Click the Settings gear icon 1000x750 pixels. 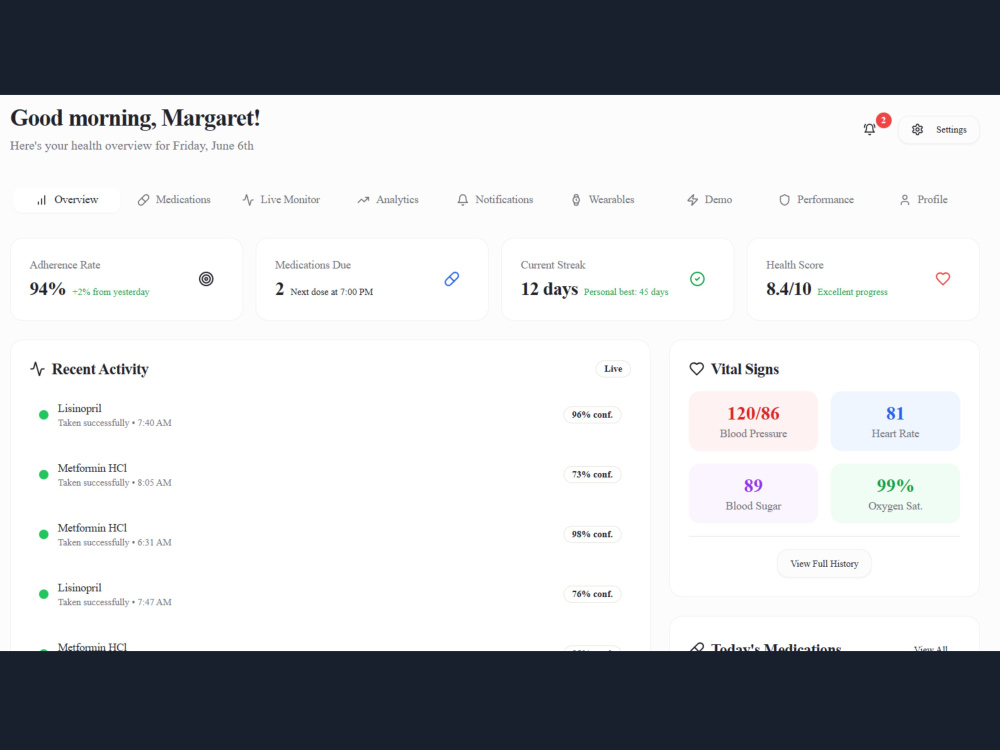click(x=917, y=129)
